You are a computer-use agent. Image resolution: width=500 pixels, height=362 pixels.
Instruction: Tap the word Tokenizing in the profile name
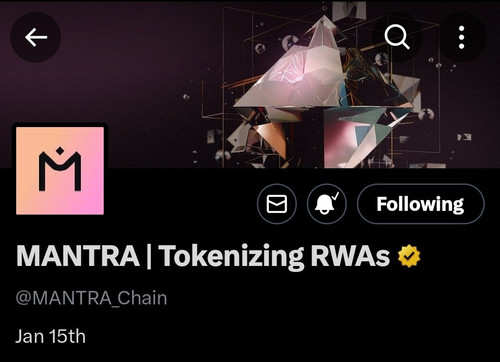pyautogui.click(x=231, y=256)
